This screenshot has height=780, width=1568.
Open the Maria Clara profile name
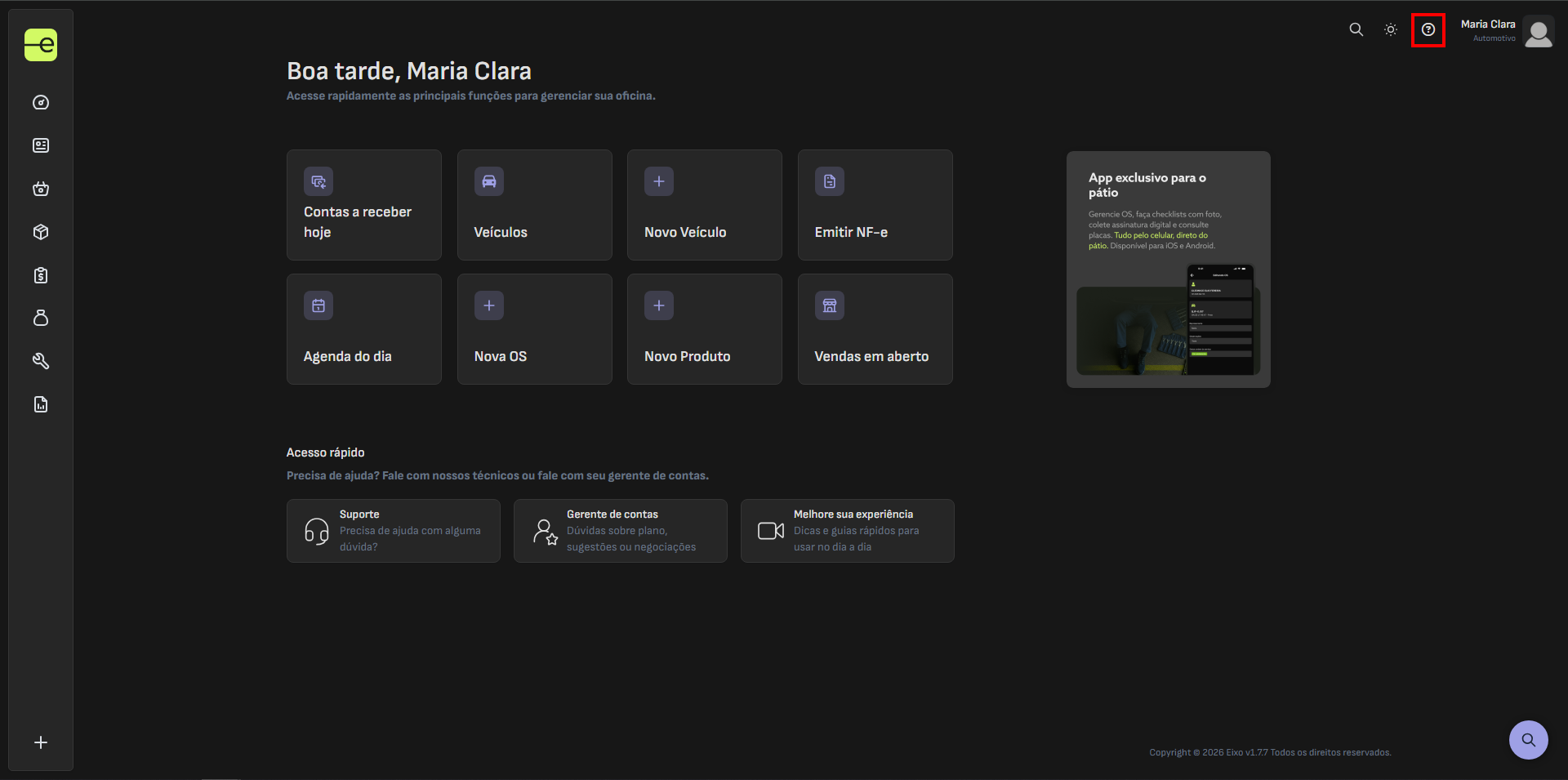click(x=1488, y=25)
